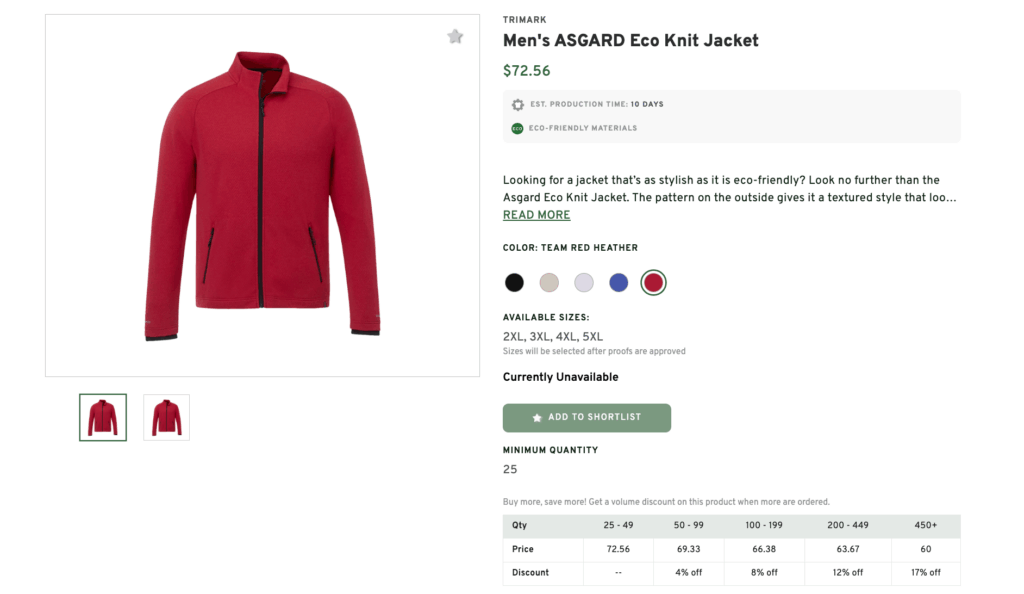Select the black color swatch
Screen dimensions: 1024x594
tap(514, 282)
